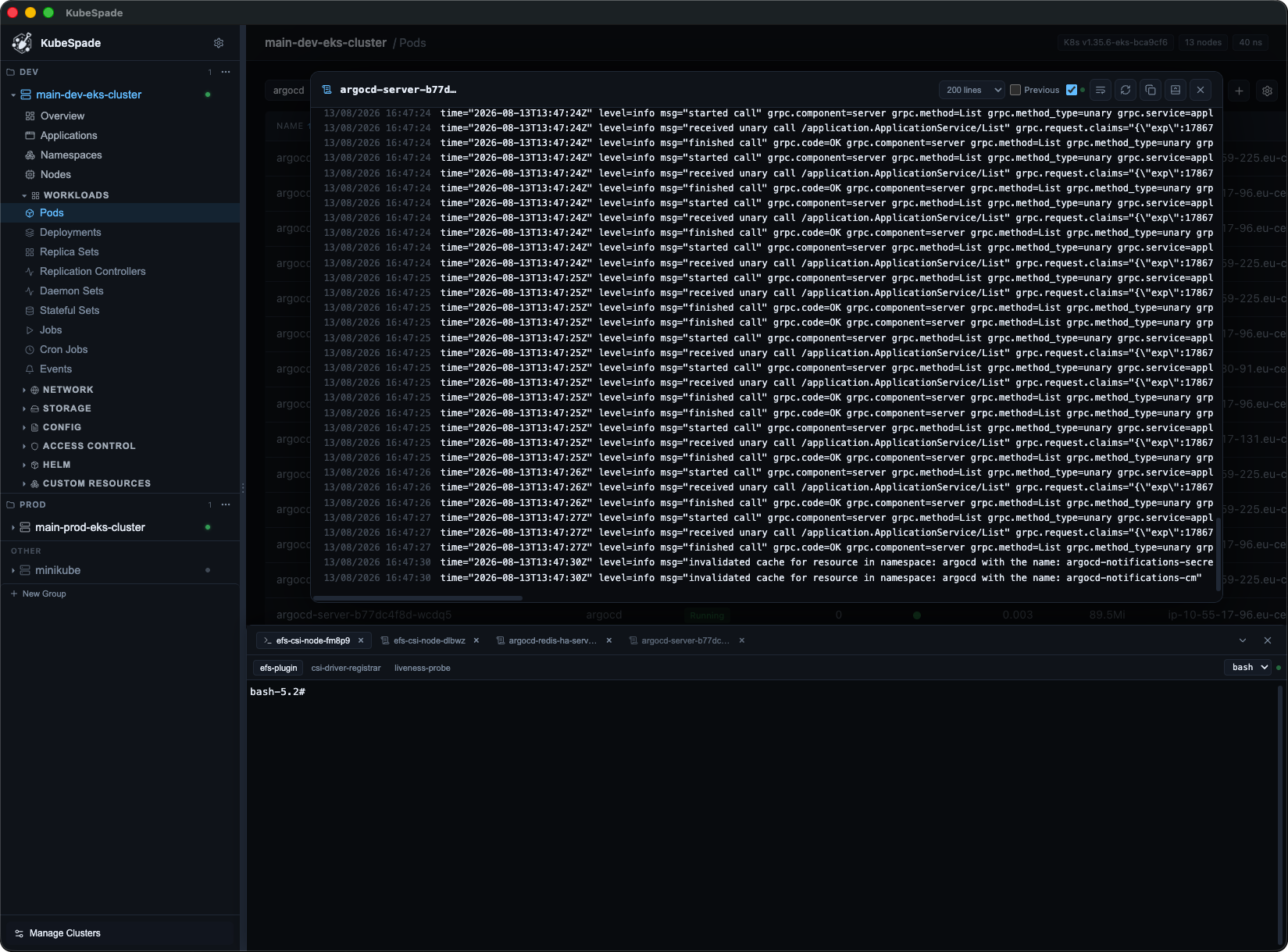Add a New Group

point(38,594)
